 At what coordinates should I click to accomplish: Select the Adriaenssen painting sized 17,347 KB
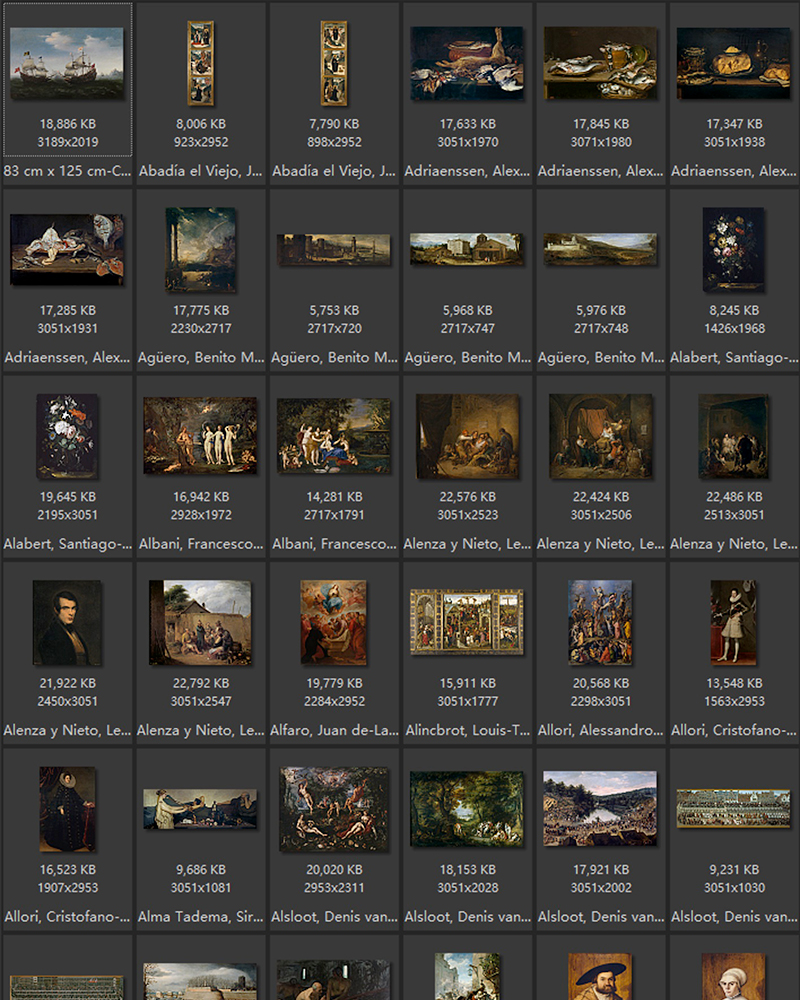[x=733, y=64]
